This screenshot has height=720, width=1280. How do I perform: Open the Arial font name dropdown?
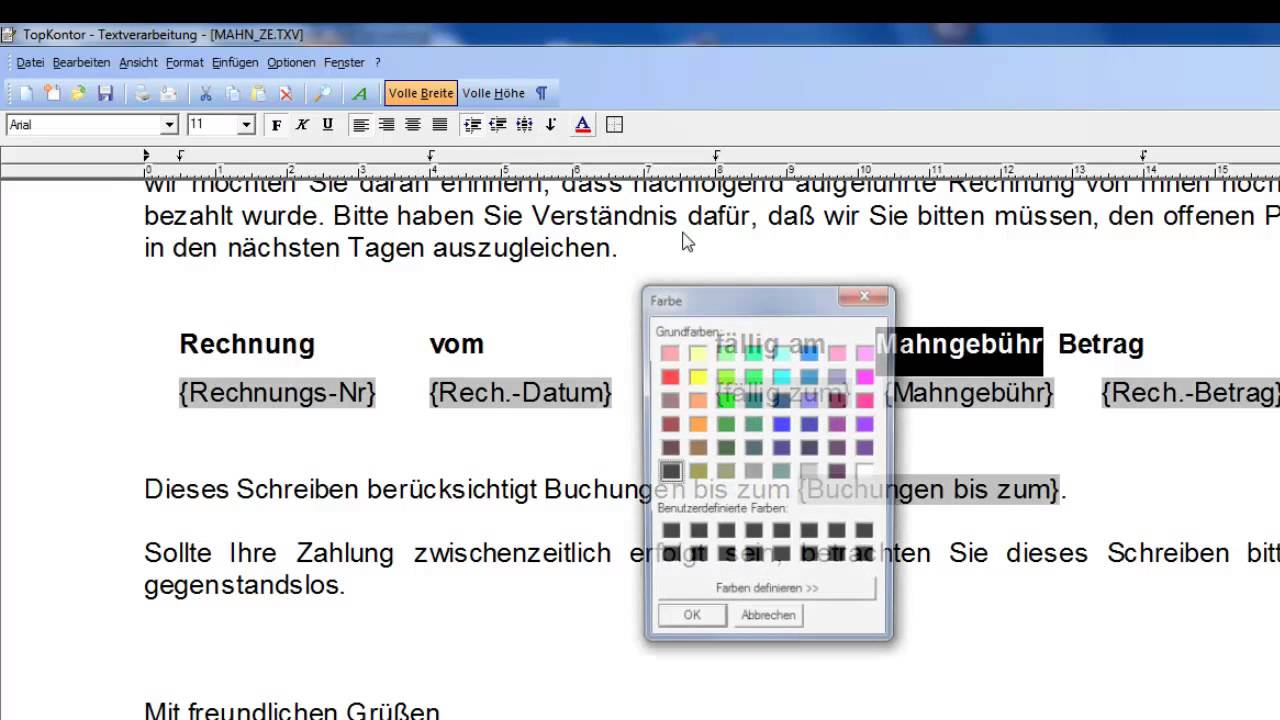tap(169, 125)
